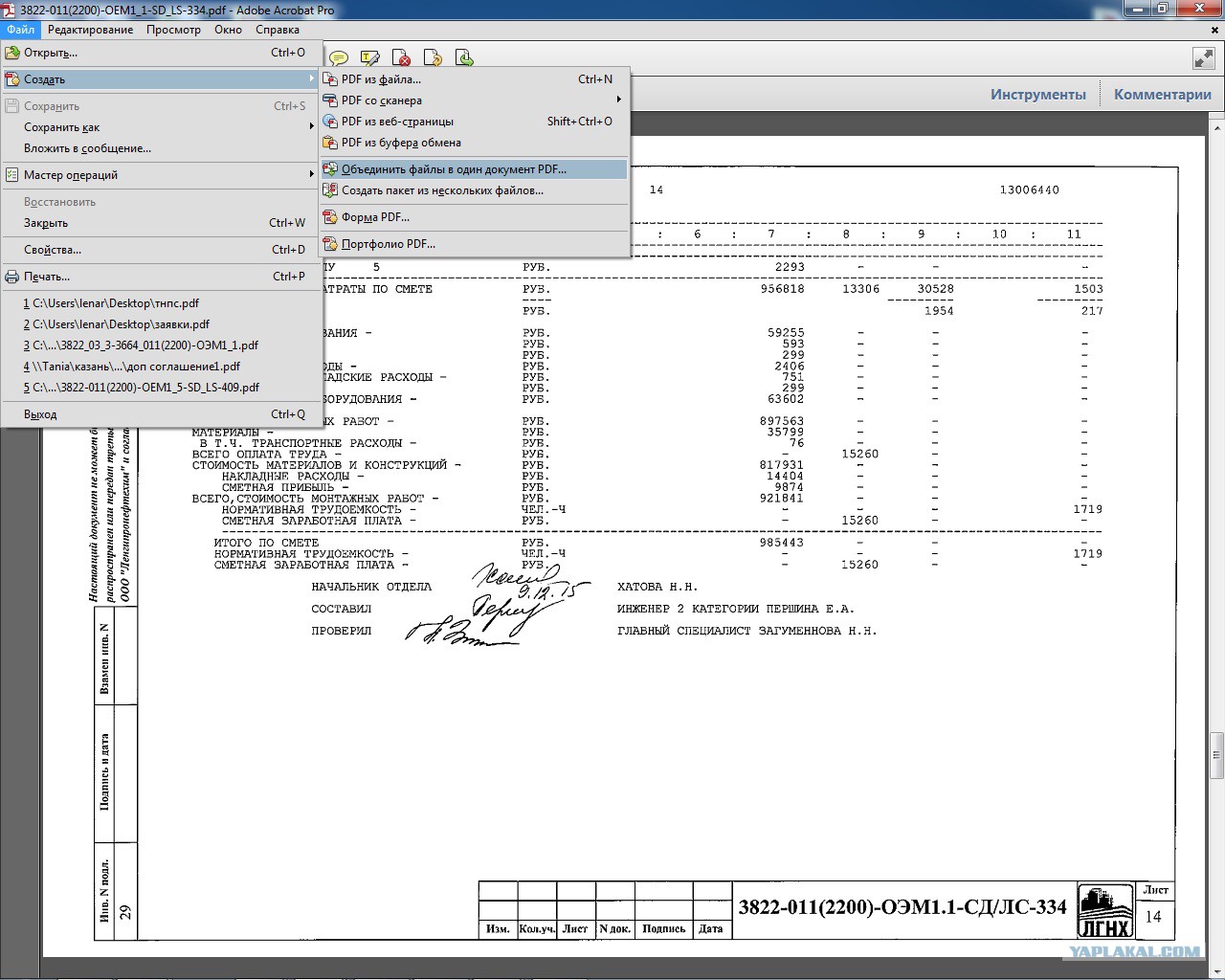Image resolution: width=1225 pixels, height=980 pixels.
Task: Open recent file доп соглашение1.pdf
Action: click(161, 367)
